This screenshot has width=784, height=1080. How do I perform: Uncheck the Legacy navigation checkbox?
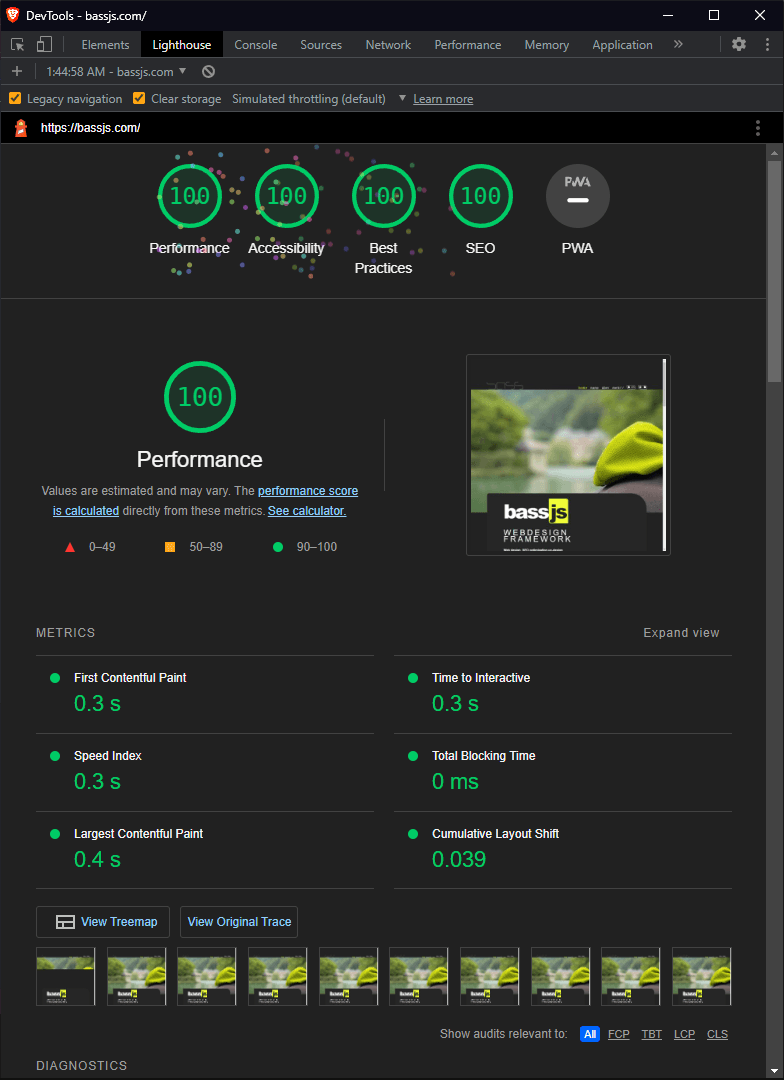[15, 99]
